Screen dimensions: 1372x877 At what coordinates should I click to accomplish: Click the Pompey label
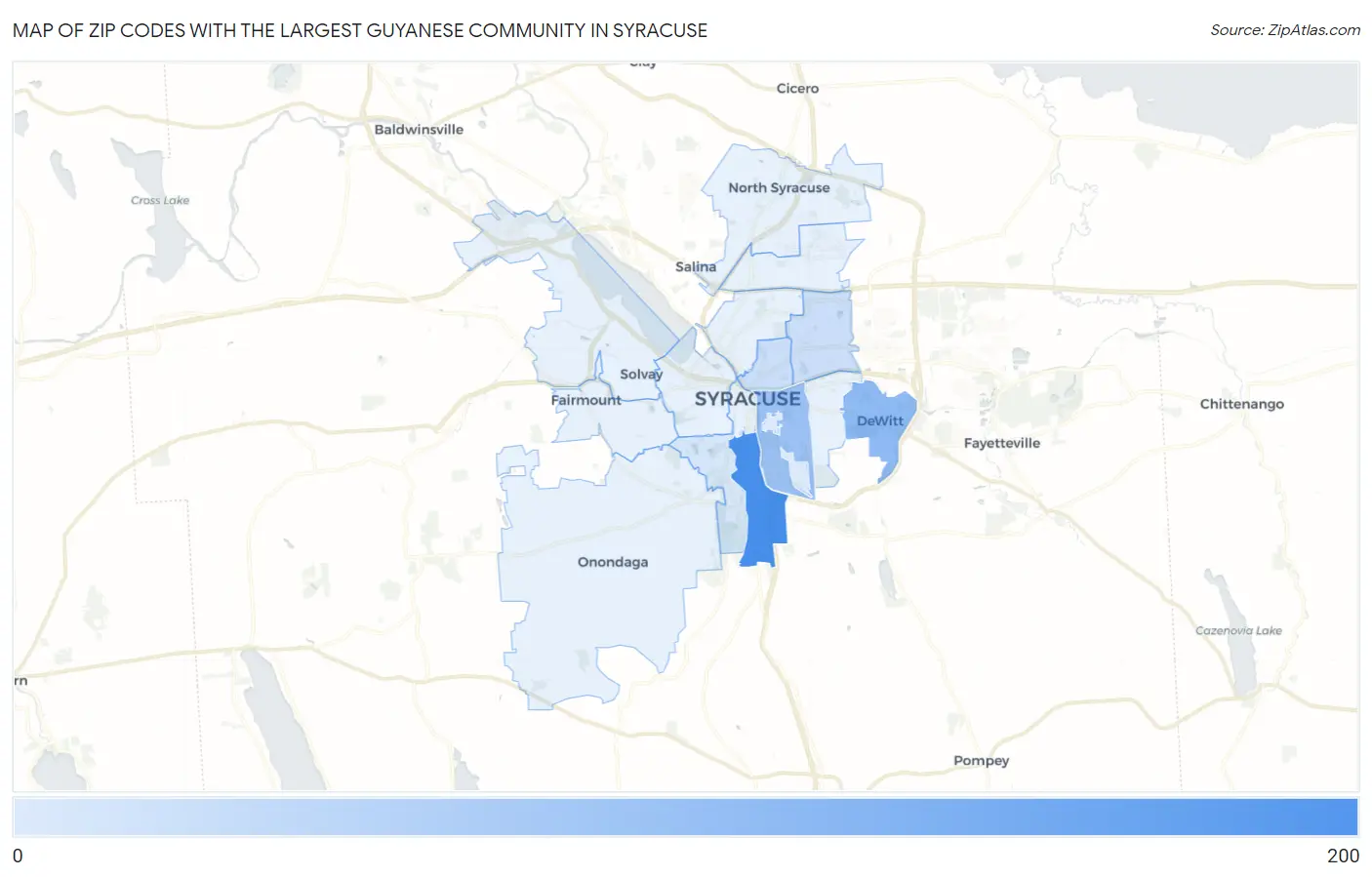point(981,760)
